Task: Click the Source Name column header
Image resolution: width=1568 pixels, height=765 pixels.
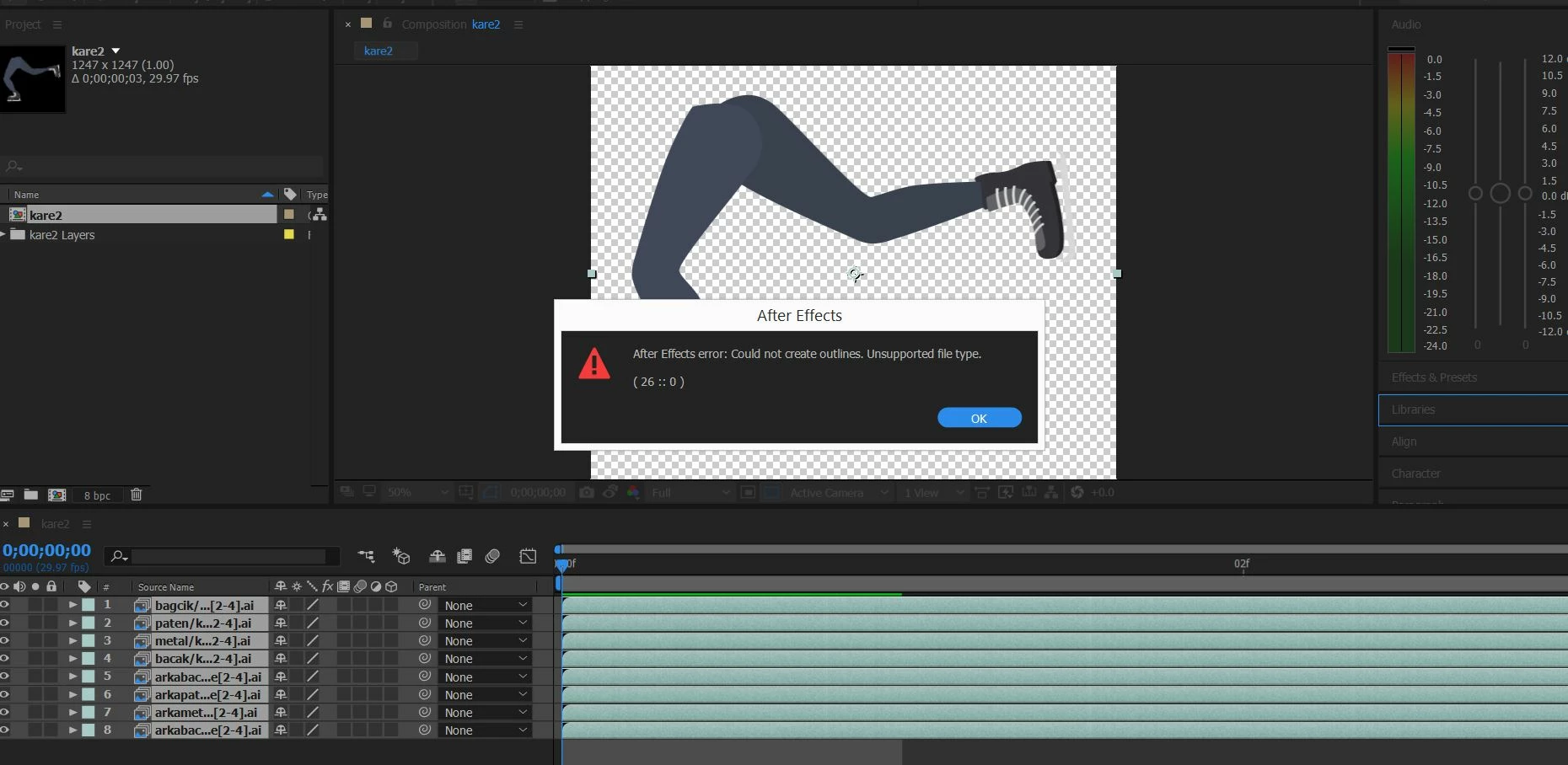Action: click(x=166, y=587)
